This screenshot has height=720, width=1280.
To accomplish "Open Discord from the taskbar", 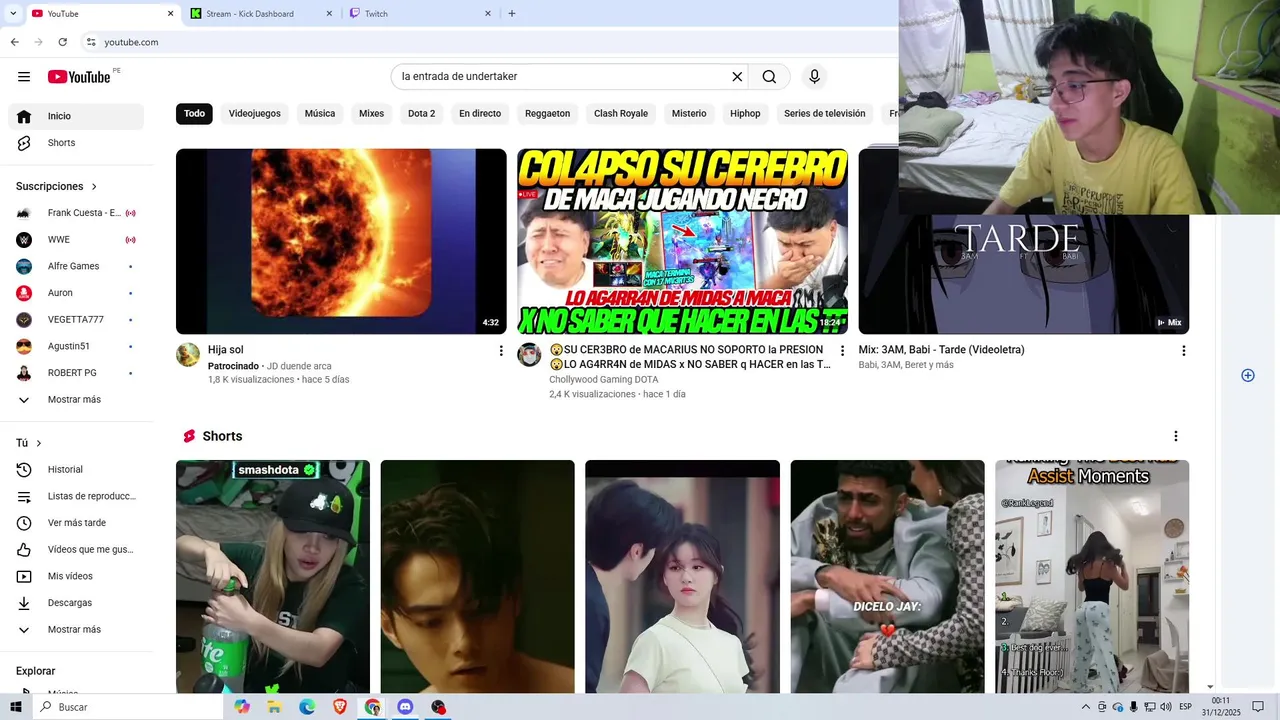I will [405, 707].
